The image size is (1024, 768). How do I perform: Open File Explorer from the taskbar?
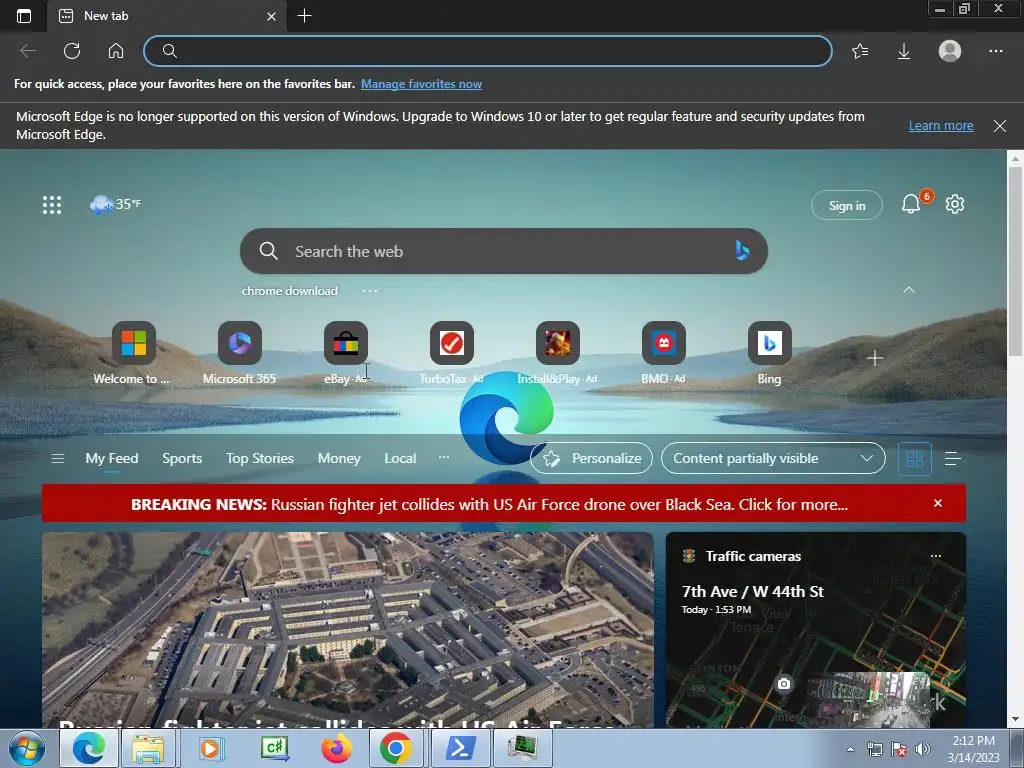point(148,748)
